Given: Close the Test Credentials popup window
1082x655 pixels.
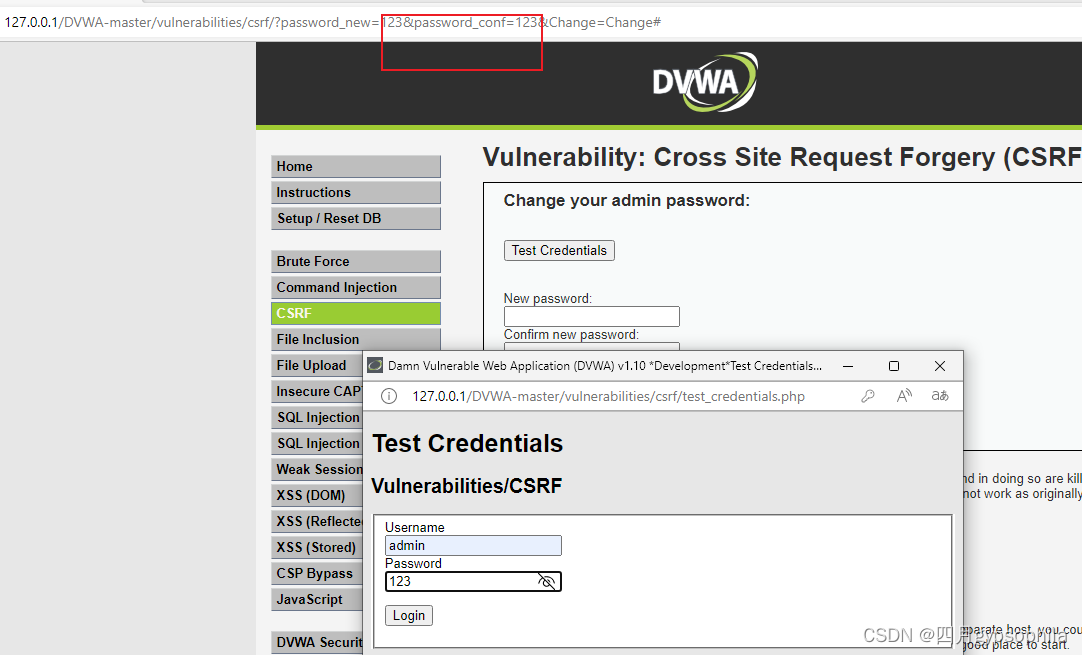Looking at the screenshot, I should click(940, 366).
